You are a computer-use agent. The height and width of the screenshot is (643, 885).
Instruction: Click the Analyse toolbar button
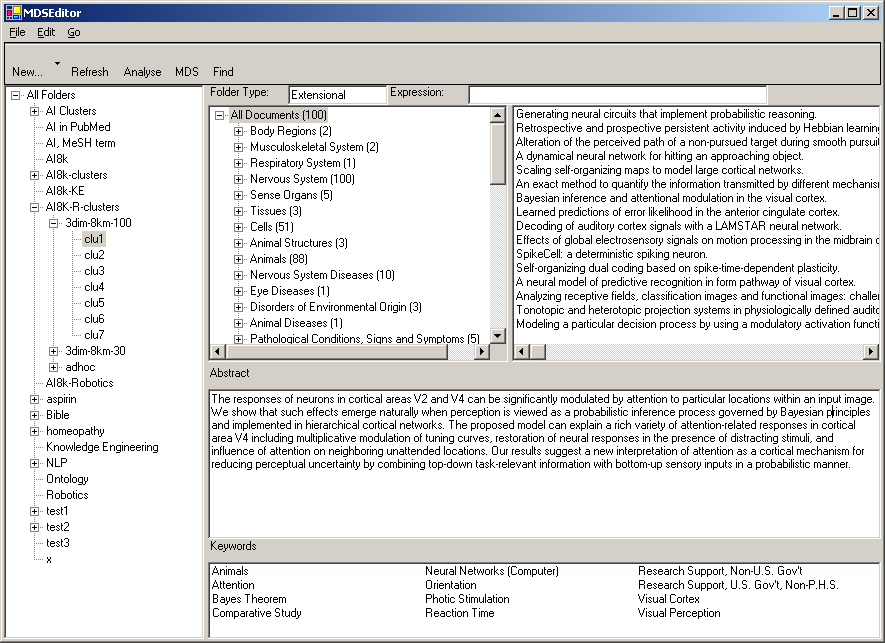(142, 72)
